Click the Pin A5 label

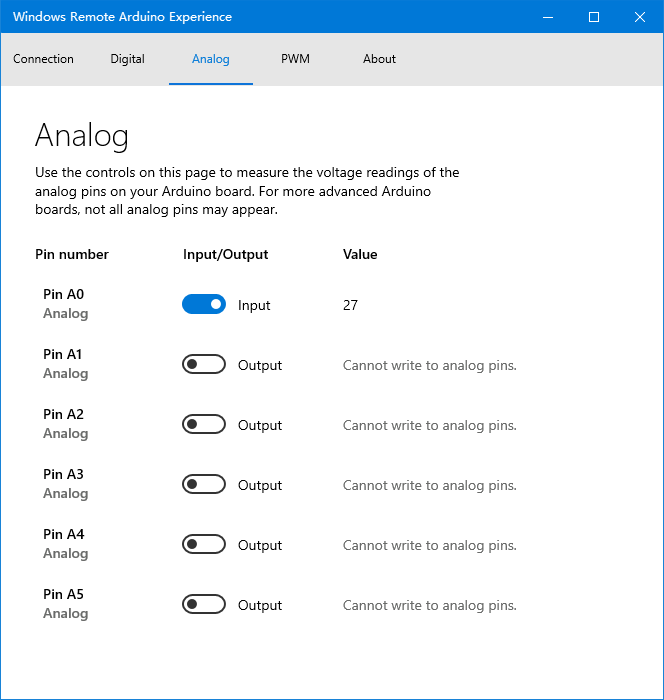[x=64, y=594]
